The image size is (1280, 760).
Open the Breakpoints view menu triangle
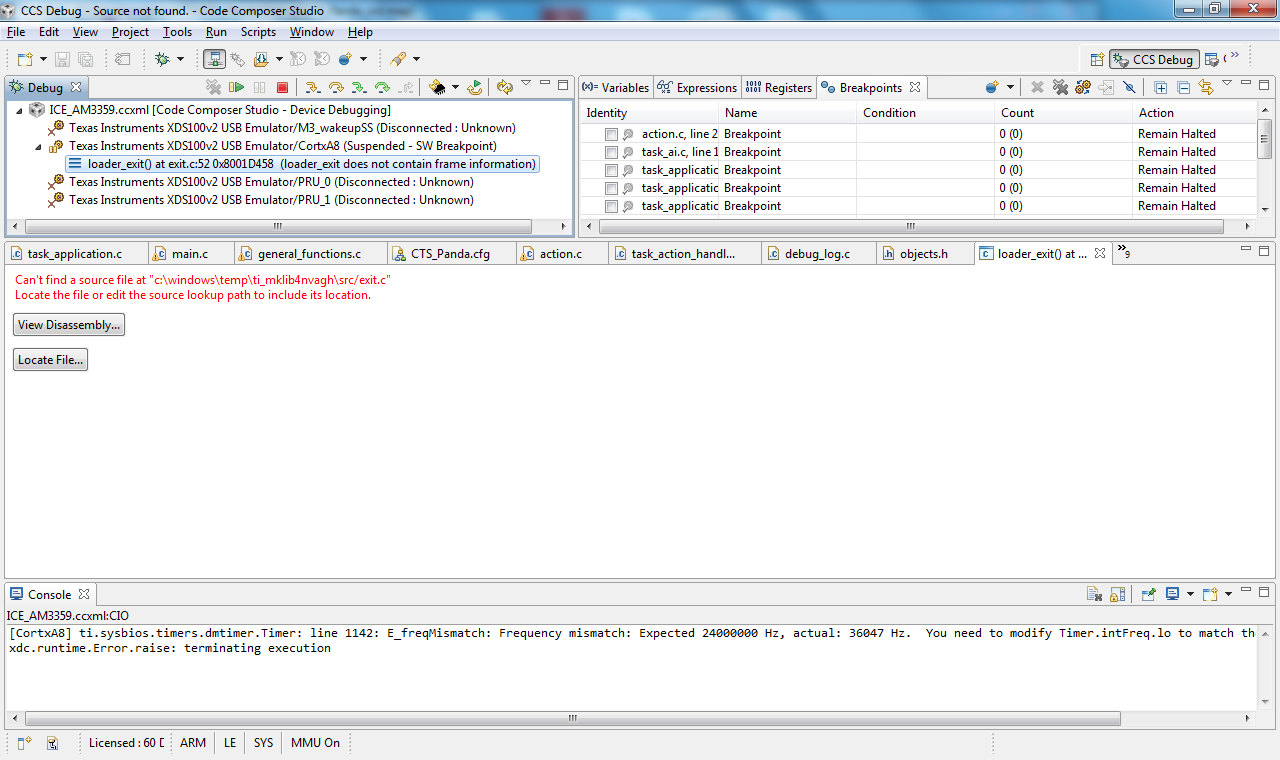click(x=1227, y=84)
